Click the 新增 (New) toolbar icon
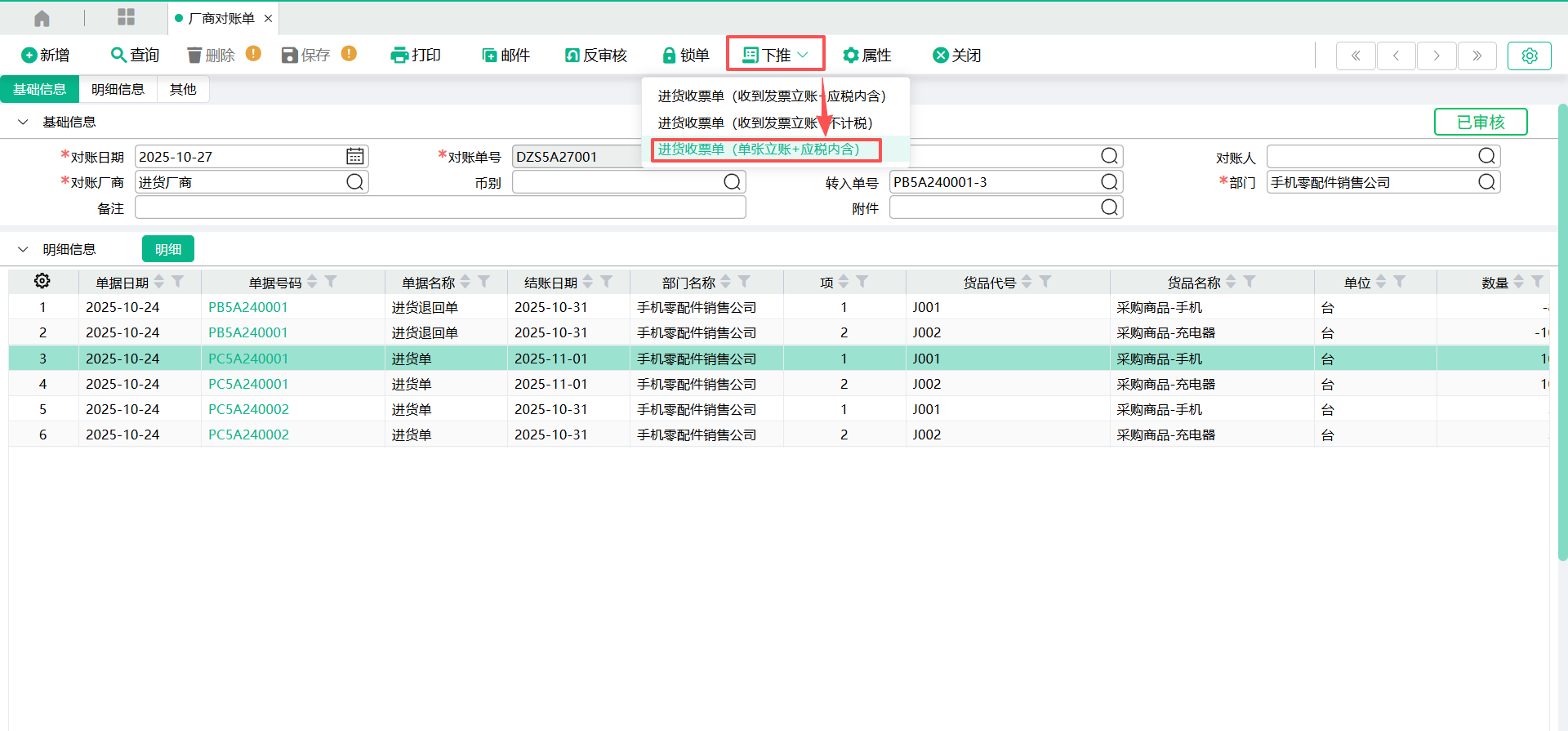The image size is (1568, 731). click(x=29, y=56)
